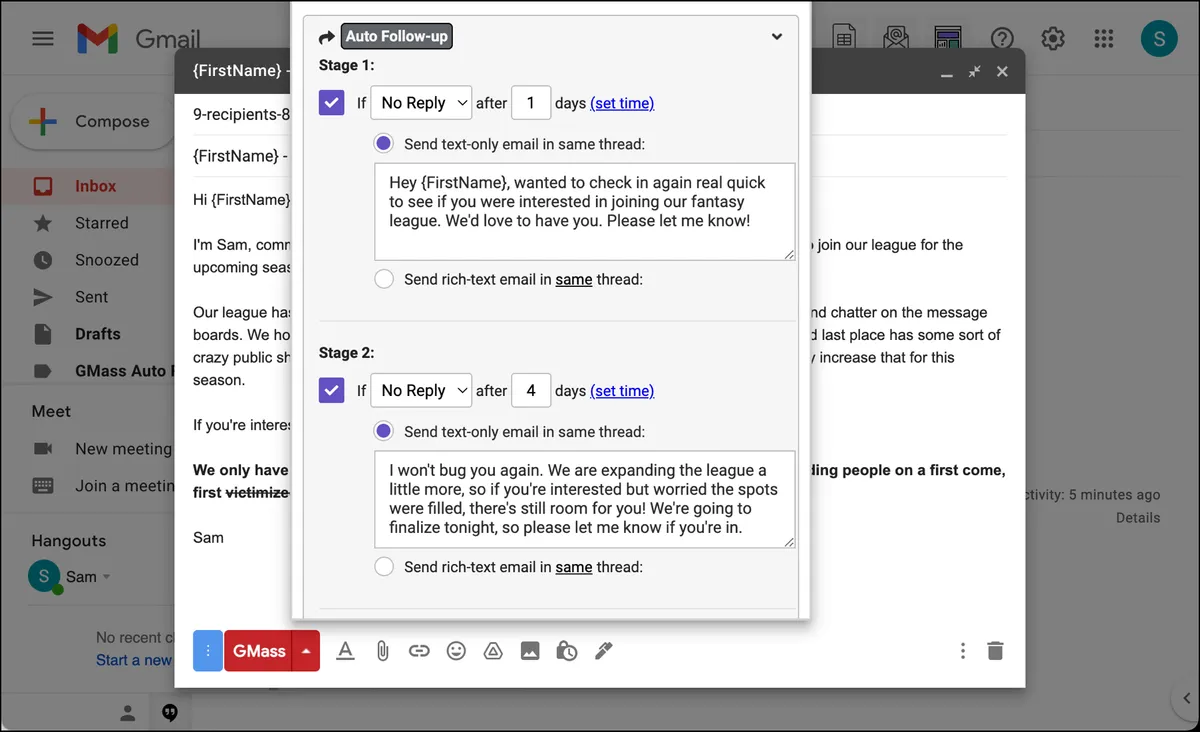This screenshot has width=1200, height=732.
Task: Insert link icon in compose toolbar
Action: click(419, 651)
